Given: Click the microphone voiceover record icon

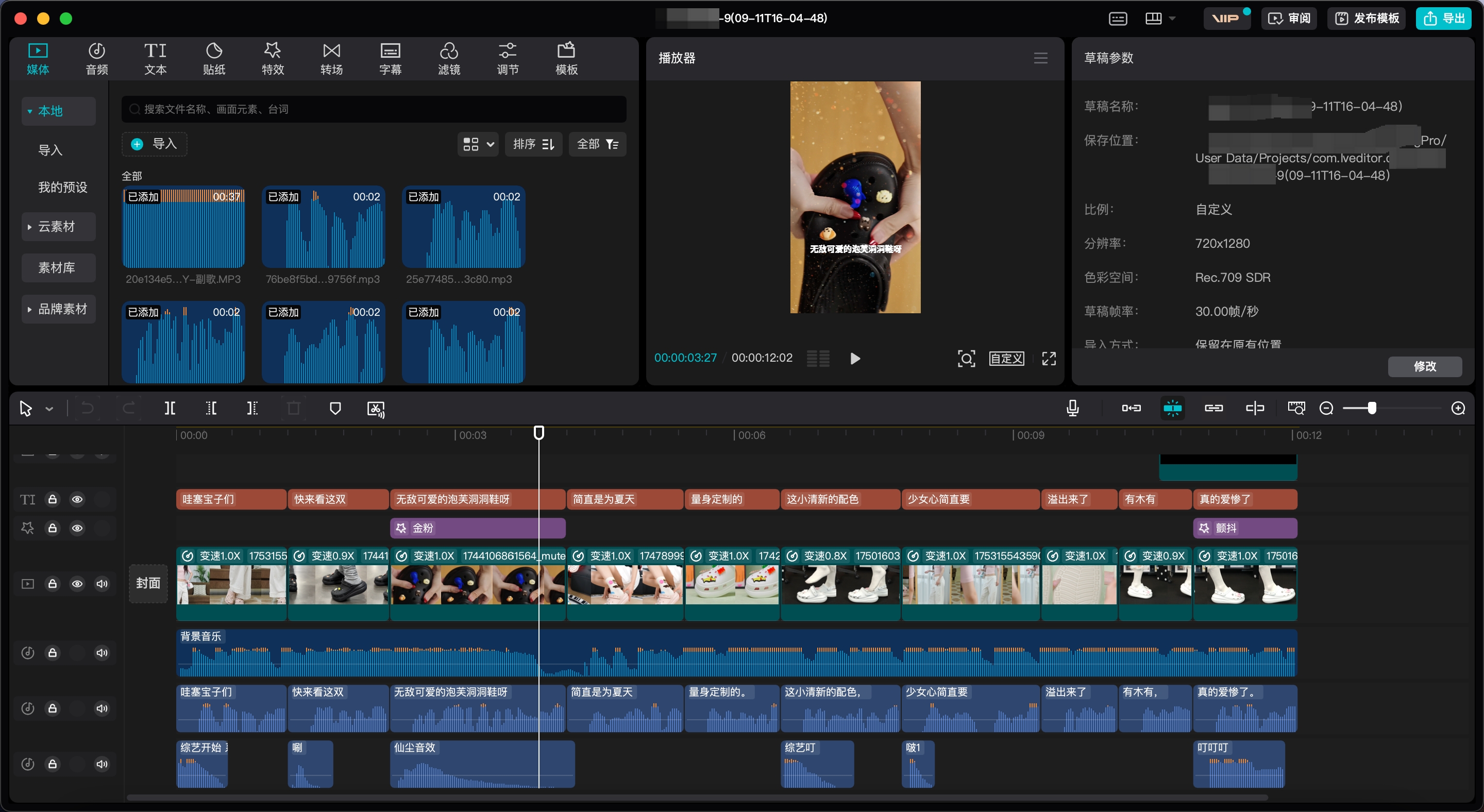Looking at the screenshot, I should 1072,408.
